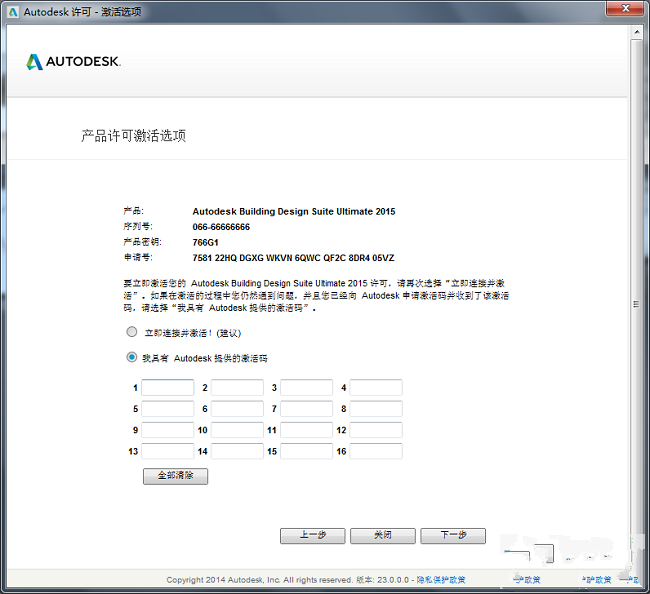This screenshot has height=594, width=650.
Task: Focus activation code field 13
Action: pos(167,451)
